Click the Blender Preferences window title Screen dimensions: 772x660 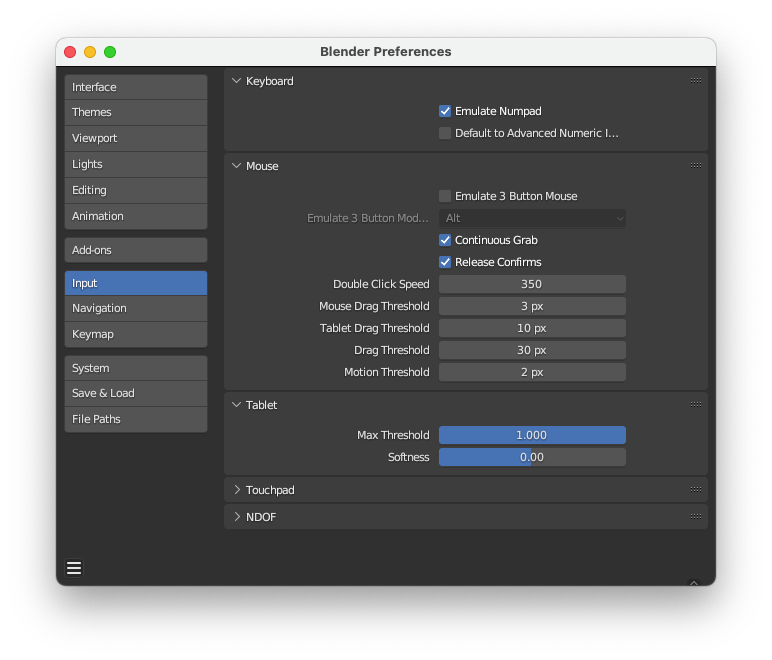click(x=386, y=52)
